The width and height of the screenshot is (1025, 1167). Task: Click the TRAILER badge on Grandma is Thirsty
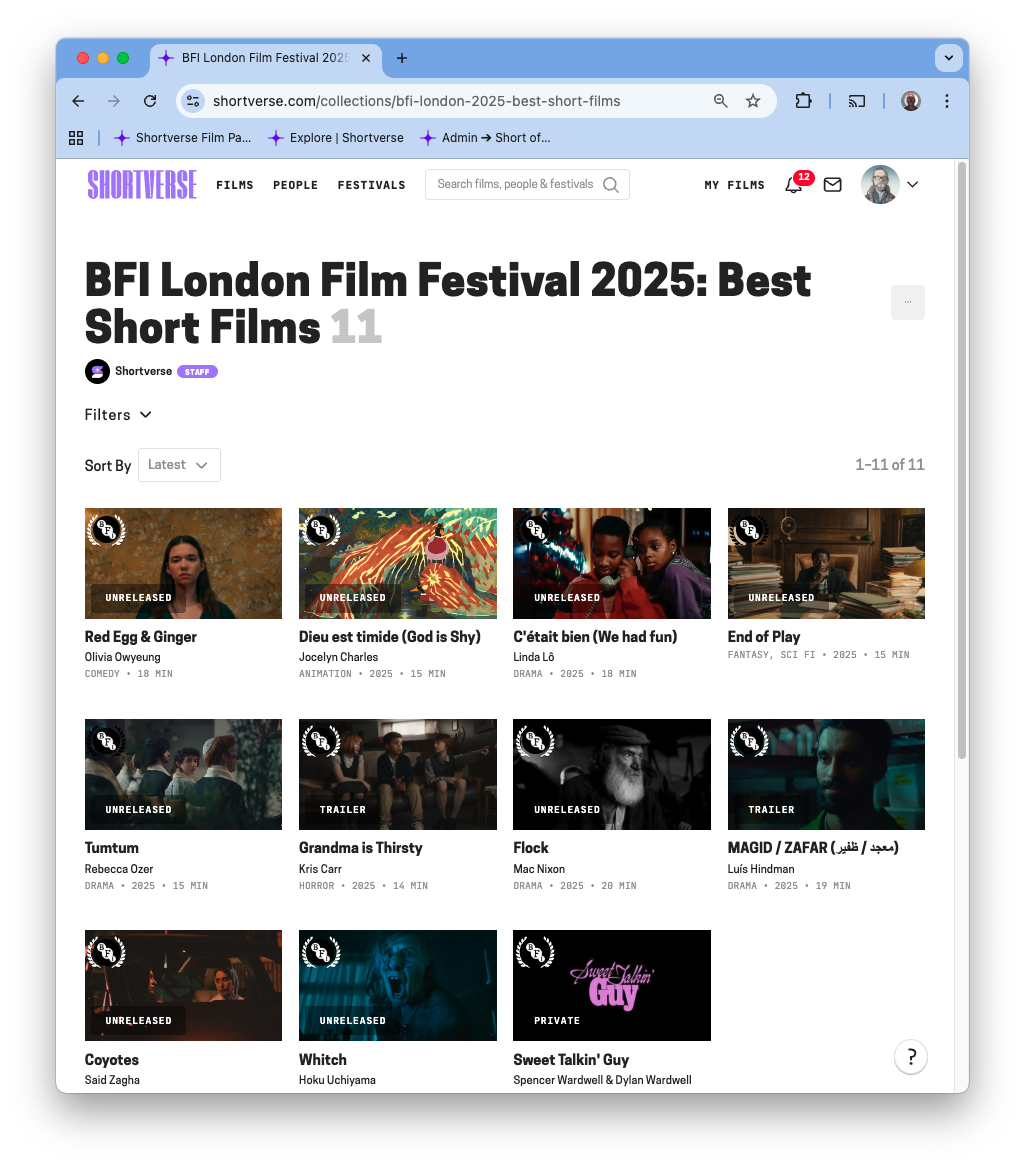(x=342, y=809)
